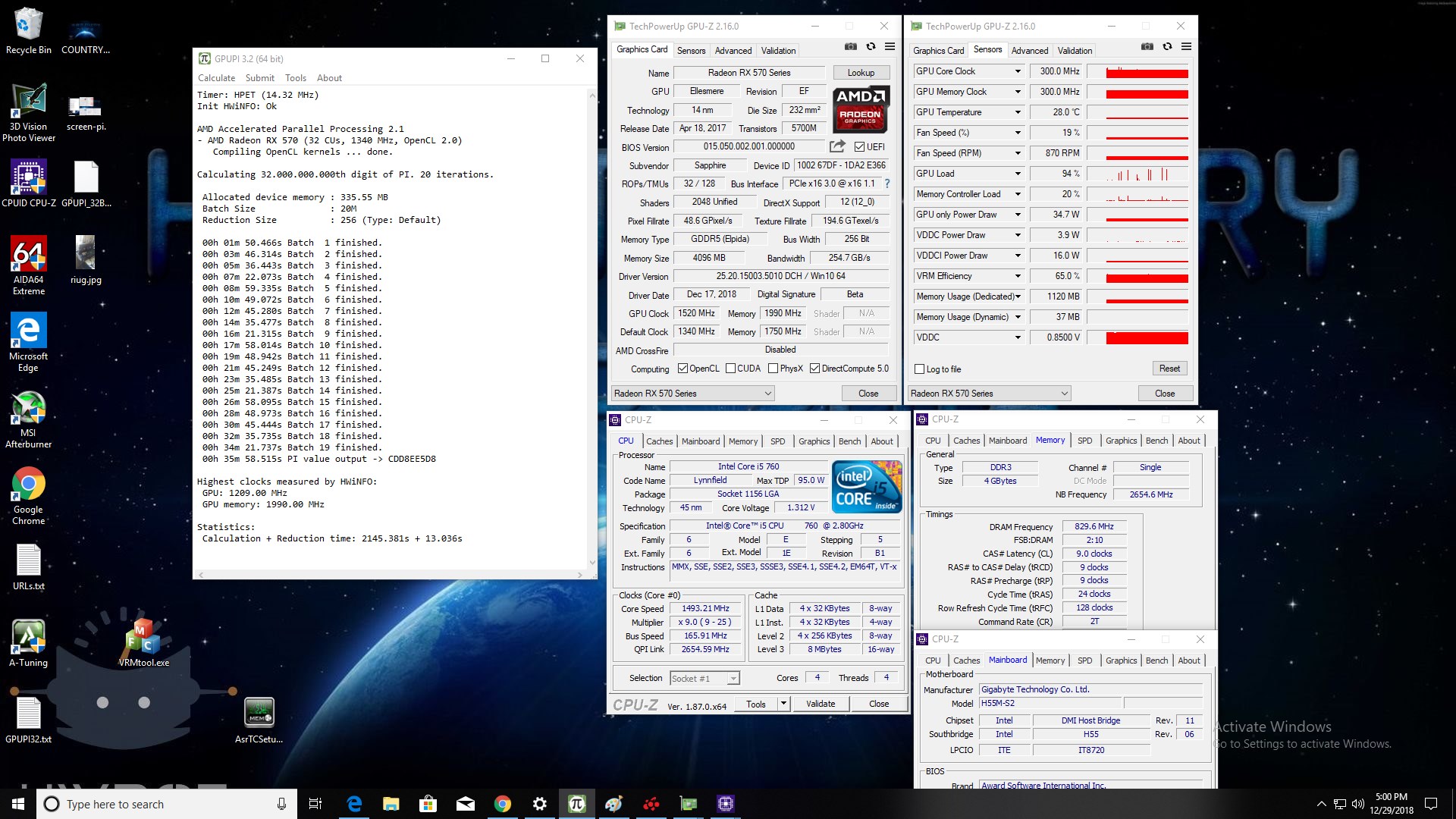Open riug.jpg desktop image file
The height and width of the screenshot is (819, 1456).
[x=86, y=260]
